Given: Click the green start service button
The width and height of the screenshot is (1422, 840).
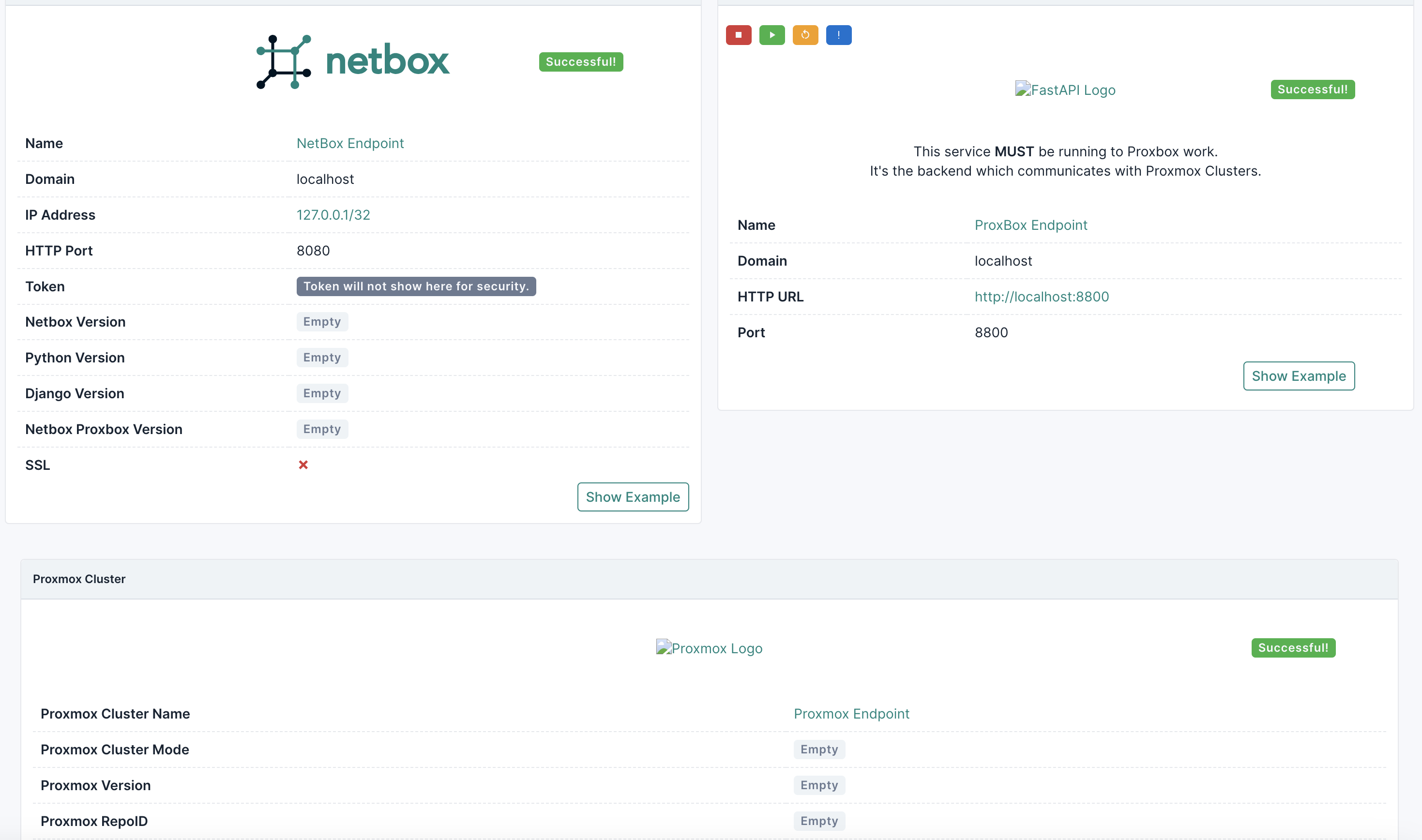Looking at the screenshot, I should point(772,35).
